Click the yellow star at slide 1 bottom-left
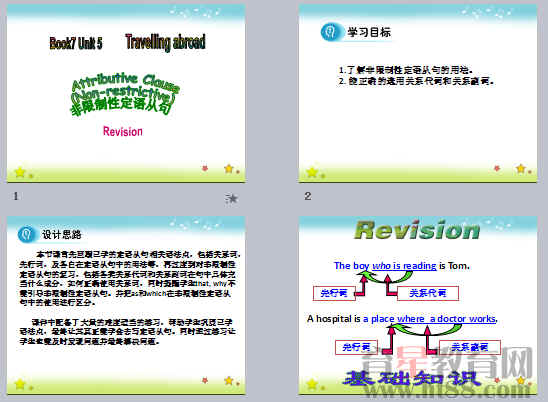Screen dimensions: 548x402 click(x=20, y=172)
